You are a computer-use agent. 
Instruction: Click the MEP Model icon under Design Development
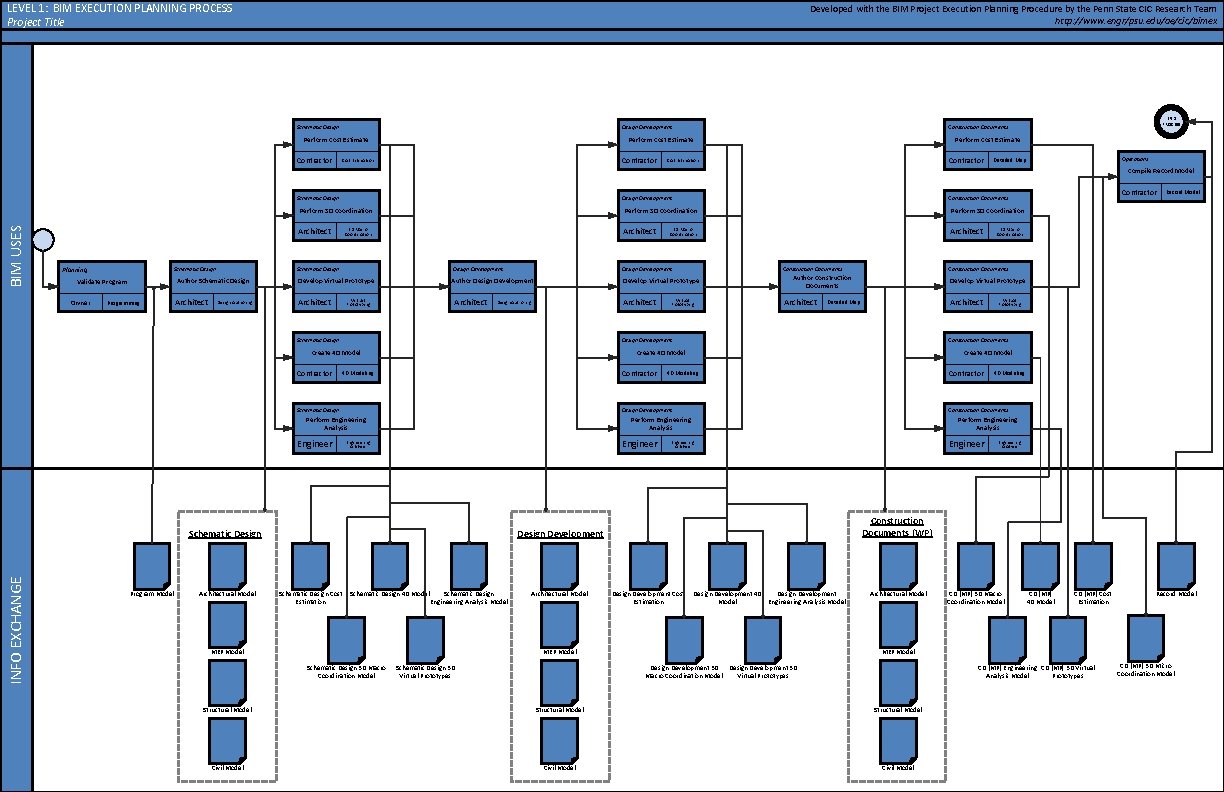(x=560, y=625)
